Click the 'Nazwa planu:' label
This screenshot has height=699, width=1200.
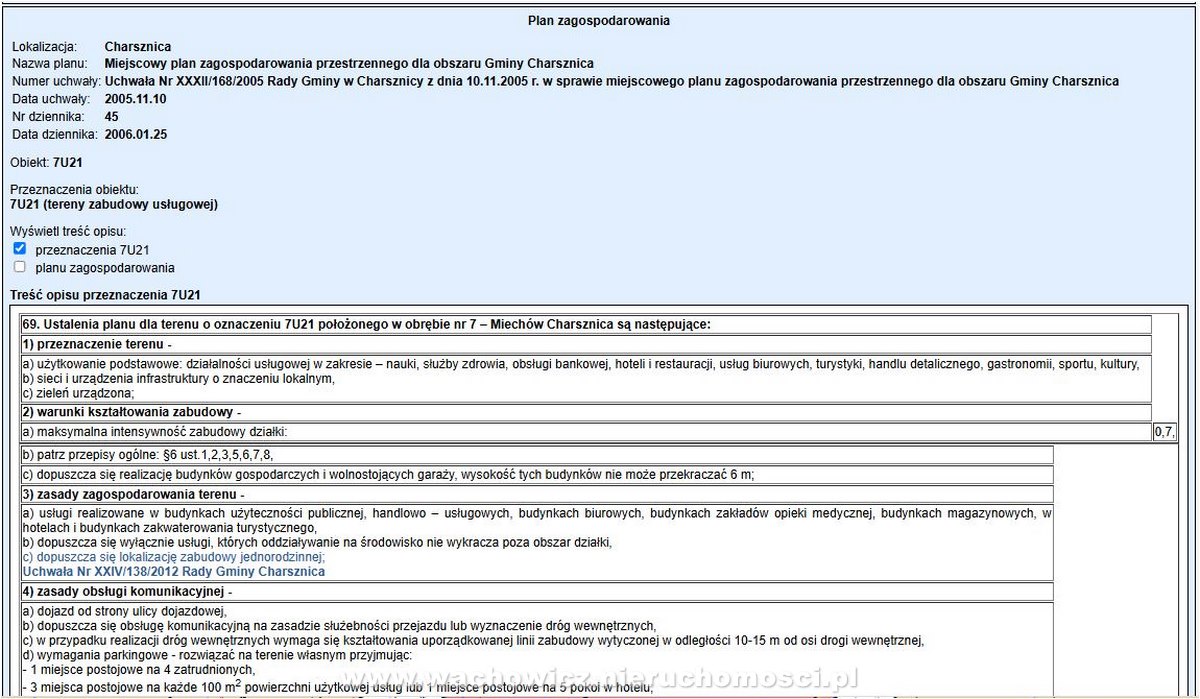tap(49, 64)
